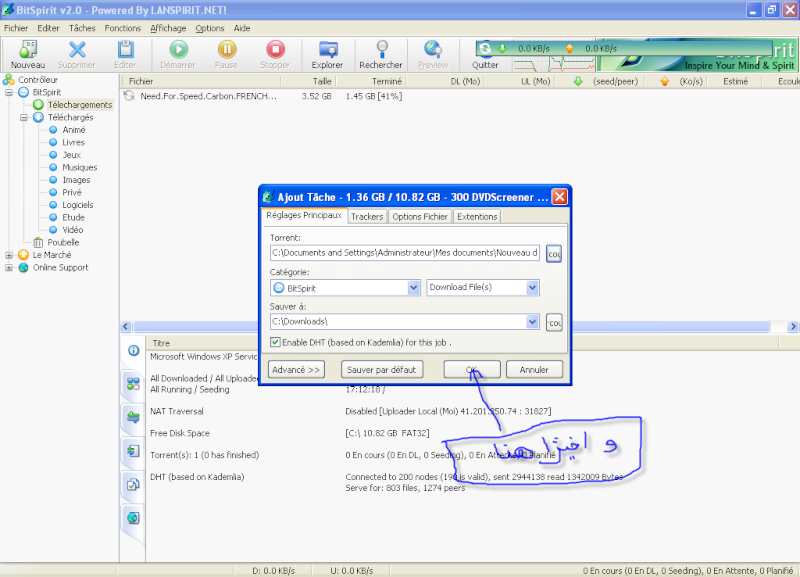Open the BitSpirit Catégorie dropdown
The height and width of the screenshot is (577, 800).
[x=414, y=288]
